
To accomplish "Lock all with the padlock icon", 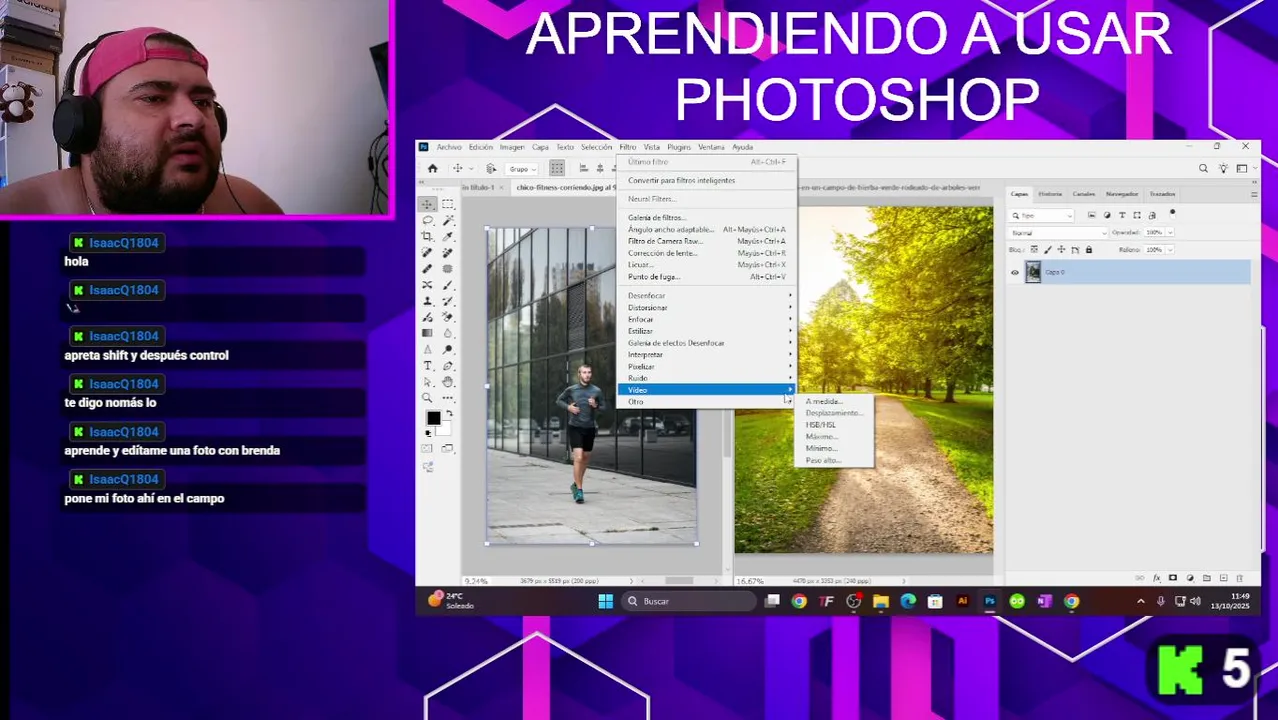I will [x=1089, y=249].
